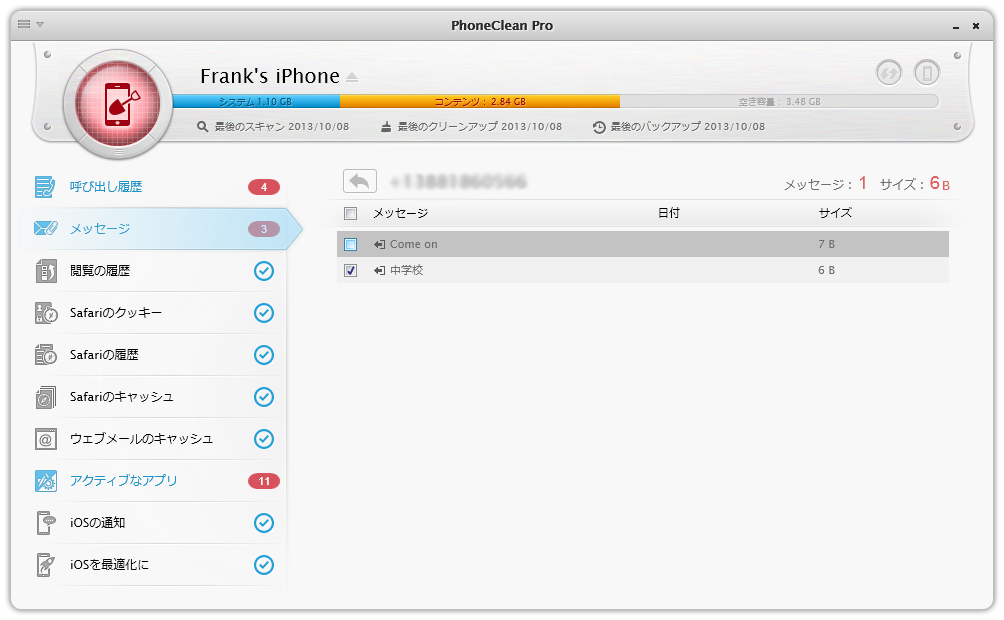Click 最後のクリーンアップ 2013/10/08 text
This screenshot has width=1004, height=620.
click(x=480, y=127)
